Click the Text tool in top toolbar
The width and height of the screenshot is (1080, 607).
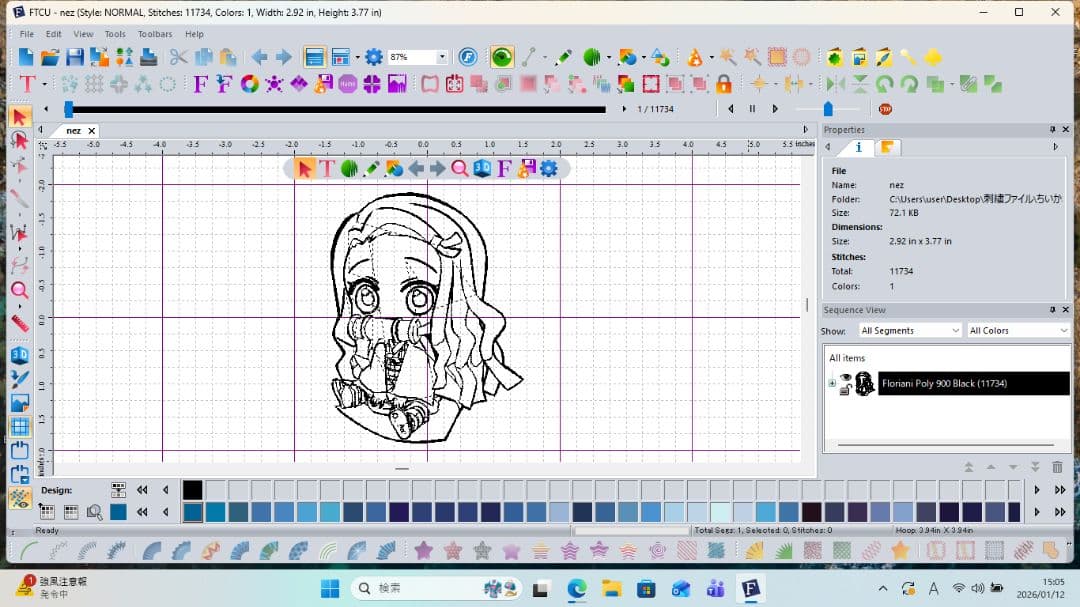click(27, 84)
